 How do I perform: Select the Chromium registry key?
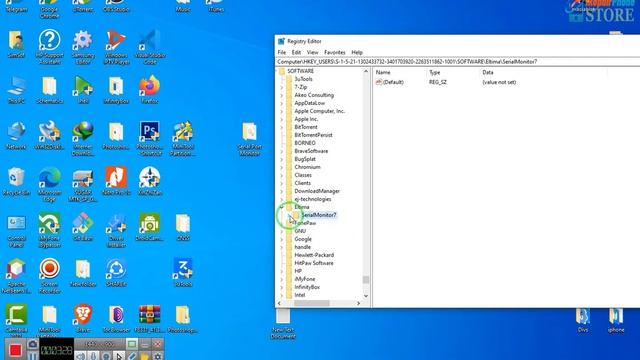307,167
